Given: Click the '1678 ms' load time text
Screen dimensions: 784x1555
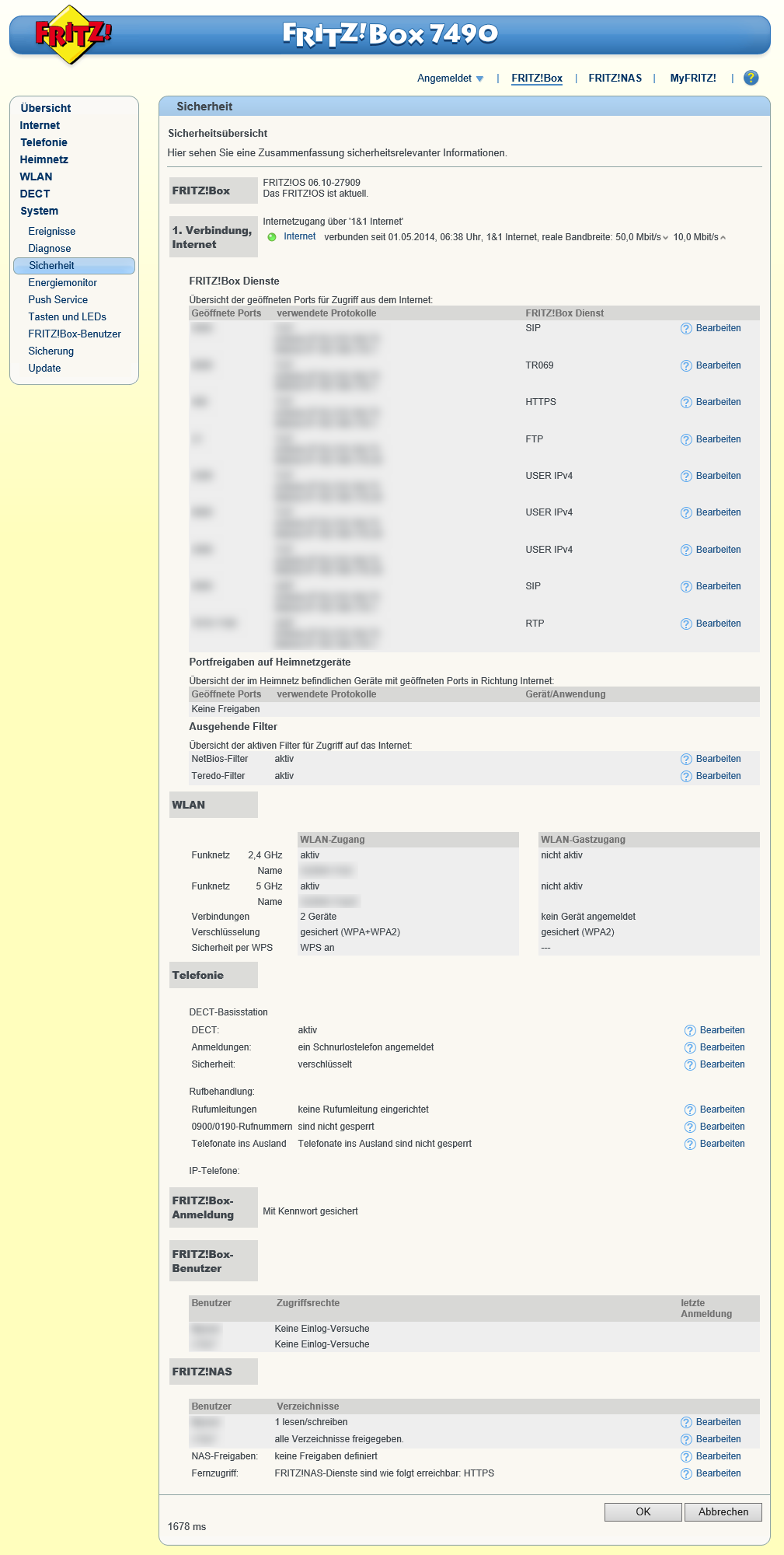Looking at the screenshot, I should coord(187,1526).
